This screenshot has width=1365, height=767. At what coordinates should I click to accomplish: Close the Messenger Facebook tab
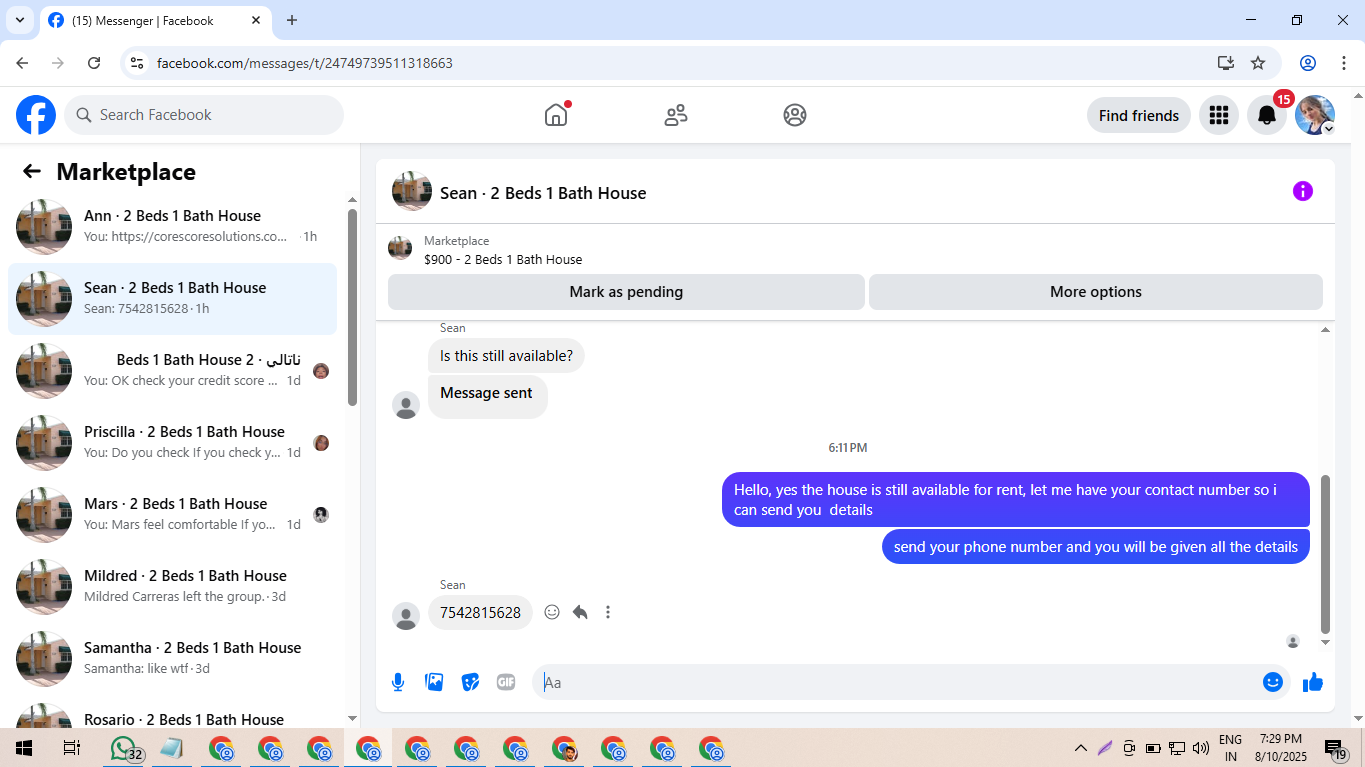255,20
